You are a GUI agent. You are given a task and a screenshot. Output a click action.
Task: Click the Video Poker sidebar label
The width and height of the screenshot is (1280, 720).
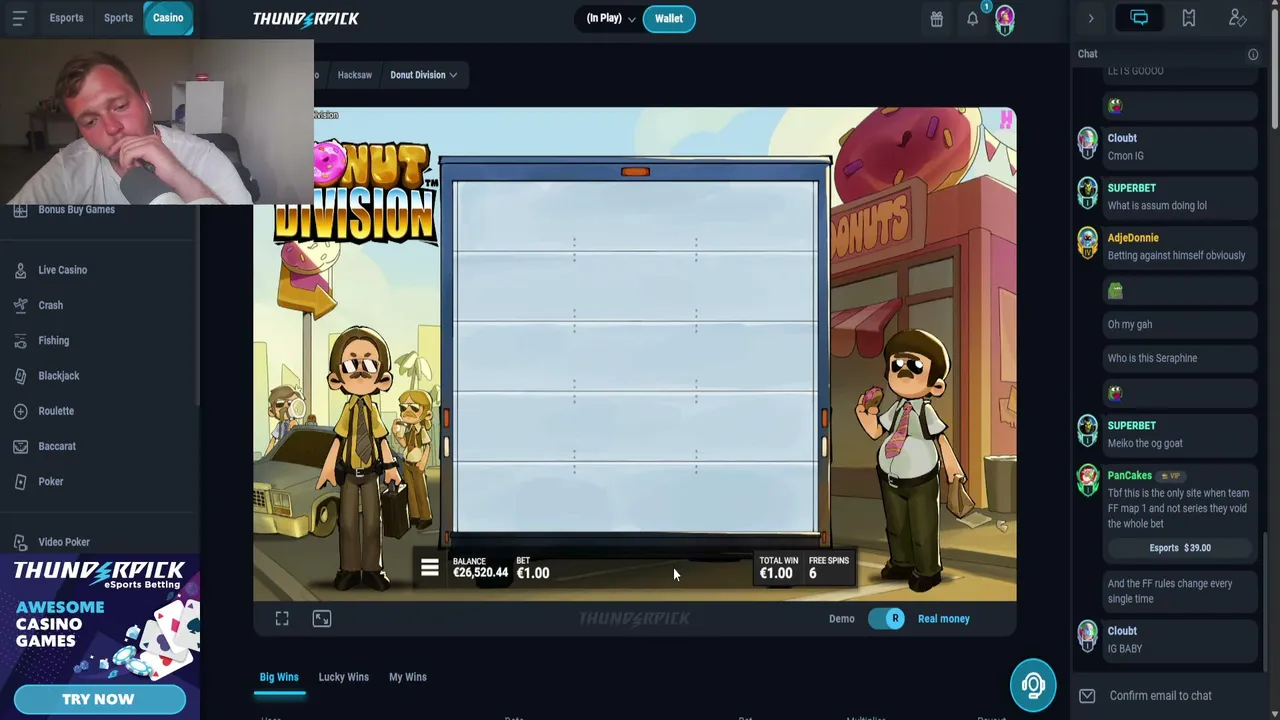pos(64,542)
